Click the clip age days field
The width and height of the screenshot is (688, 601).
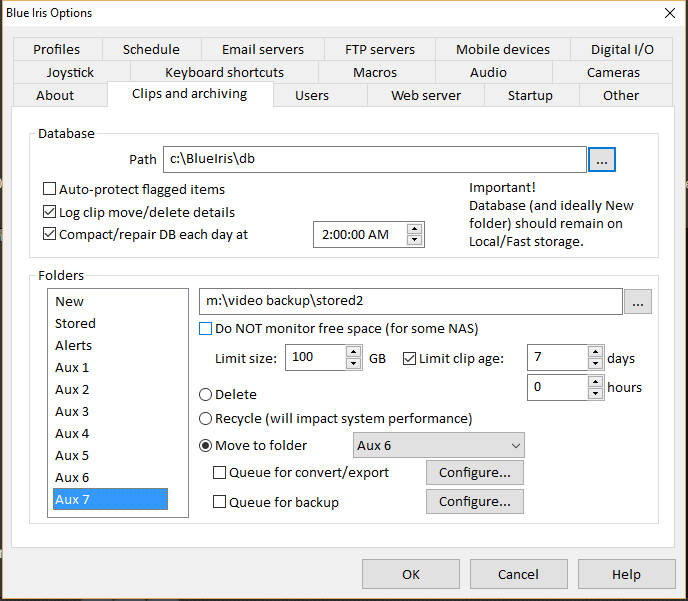tap(557, 358)
